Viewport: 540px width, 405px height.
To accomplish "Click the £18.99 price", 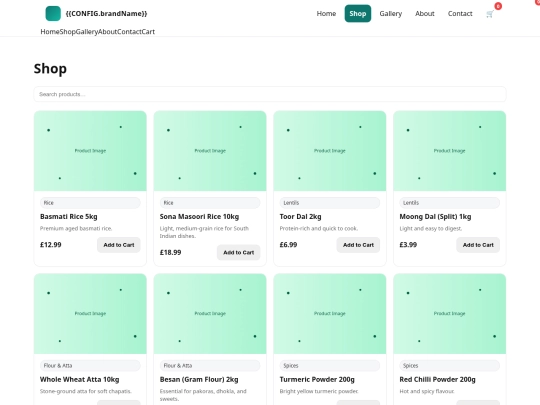I will pos(170,252).
